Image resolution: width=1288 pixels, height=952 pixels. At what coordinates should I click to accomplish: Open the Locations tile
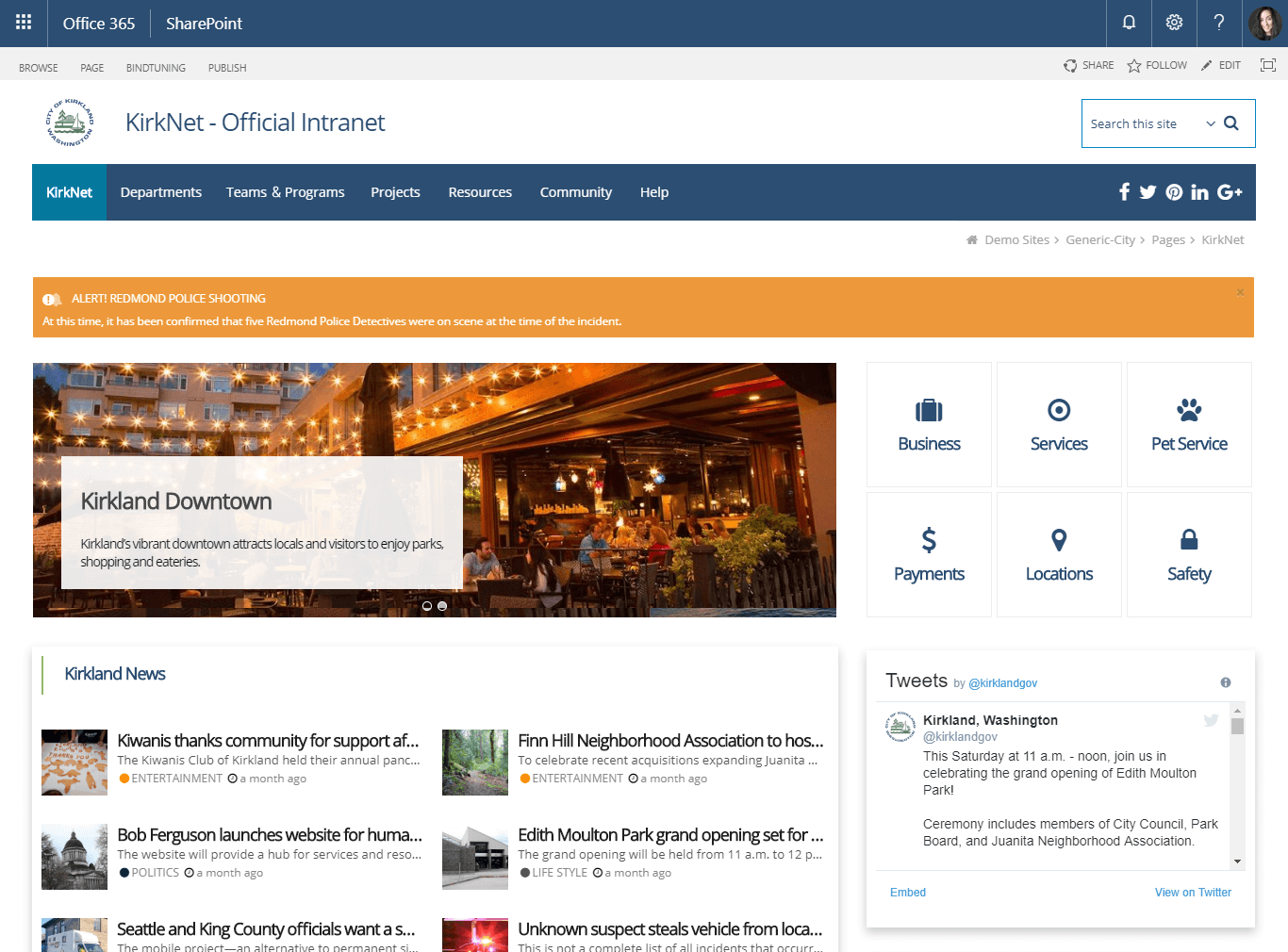click(1059, 554)
